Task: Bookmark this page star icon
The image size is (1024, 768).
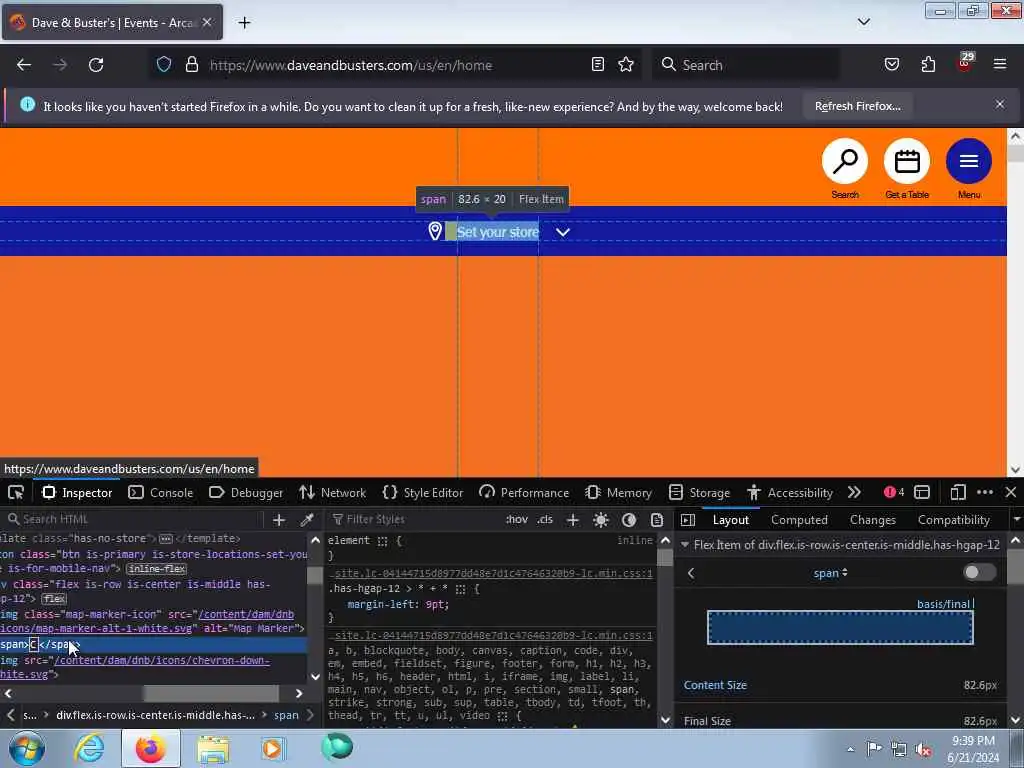Action: [626, 64]
